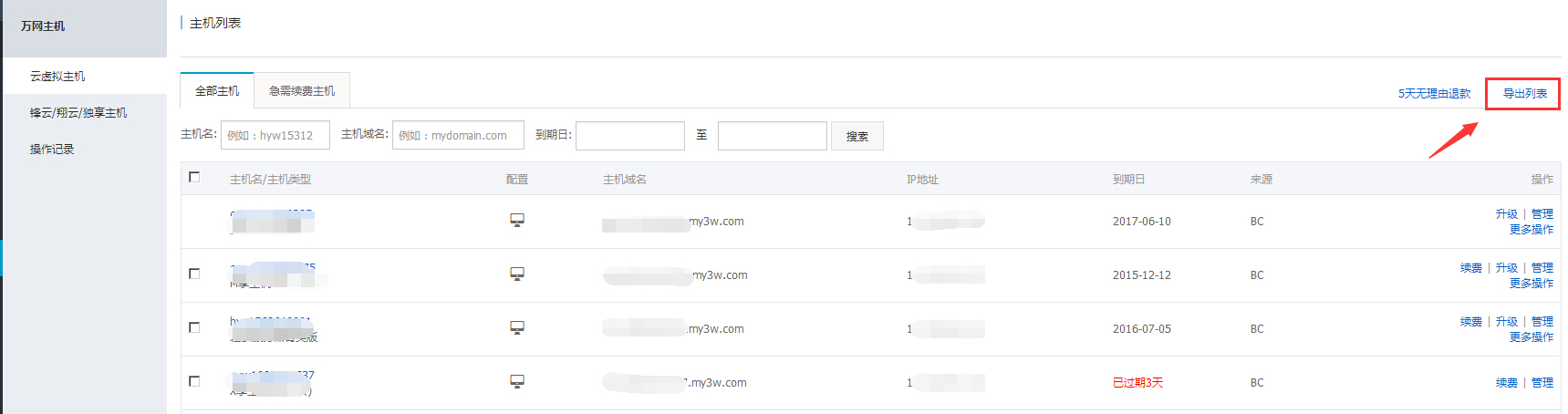Open 锋云/翔云/独享主机 in the sidebar
The height and width of the screenshot is (414, 1568).
[78, 113]
